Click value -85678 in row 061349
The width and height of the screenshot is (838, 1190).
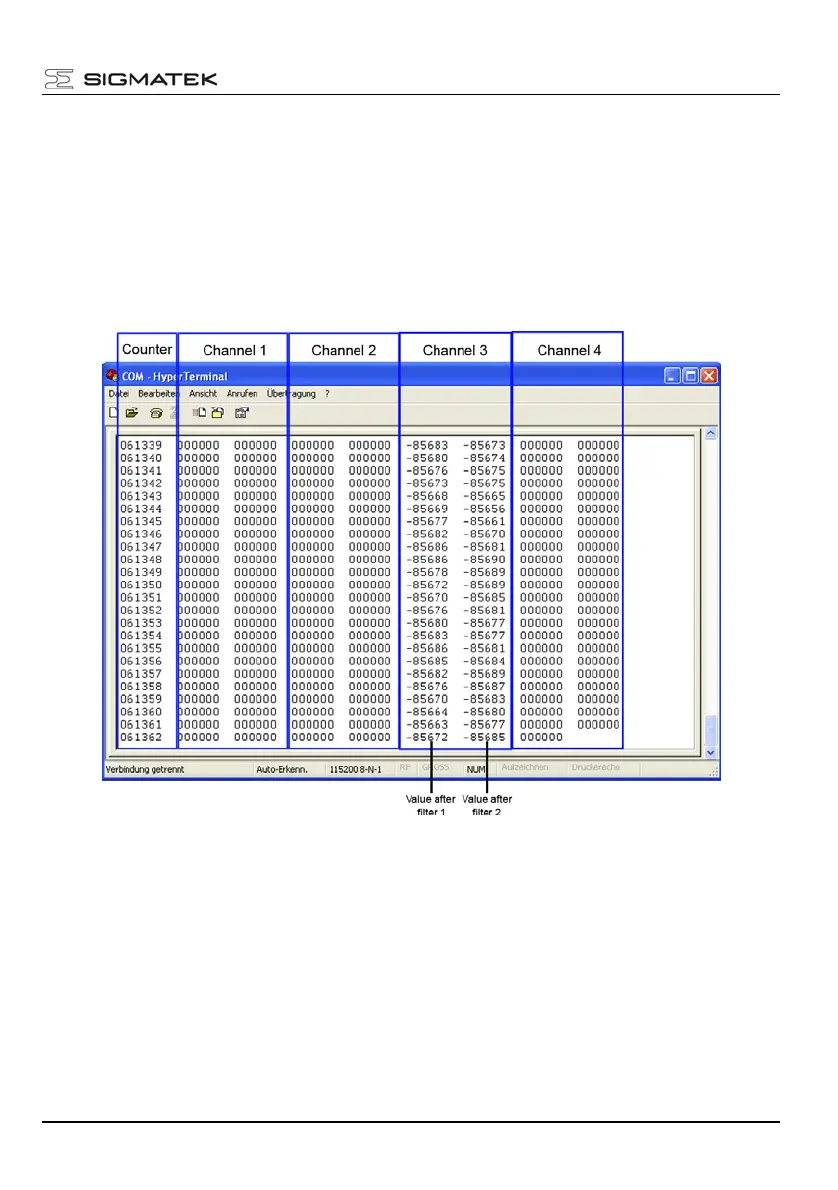[x=427, y=572]
